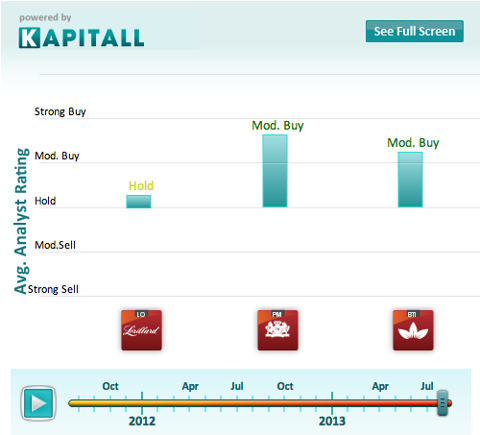The height and width of the screenshot is (435, 480).
Task: Click the Avg. Analyst Rating axis title
Action: click(x=21, y=221)
